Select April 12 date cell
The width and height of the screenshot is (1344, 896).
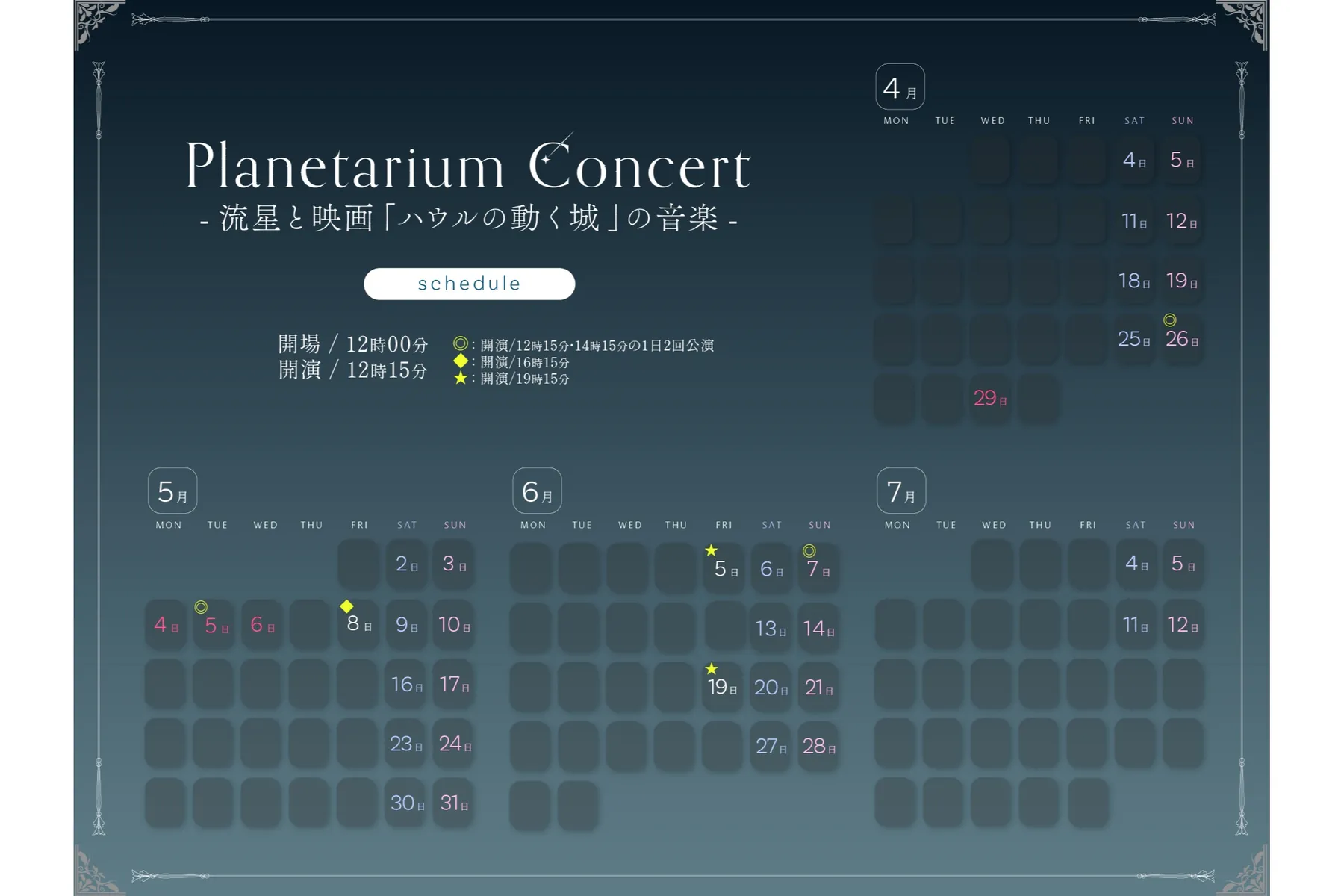click(1182, 221)
